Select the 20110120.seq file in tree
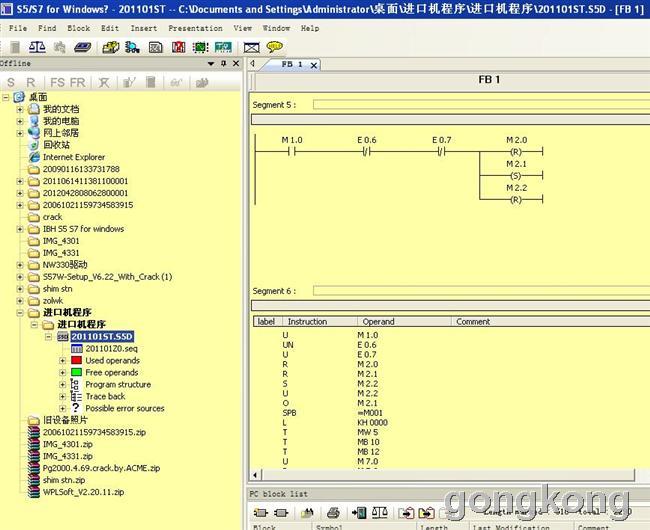The width and height of the screenshot is (650, 530). [111, 349]
